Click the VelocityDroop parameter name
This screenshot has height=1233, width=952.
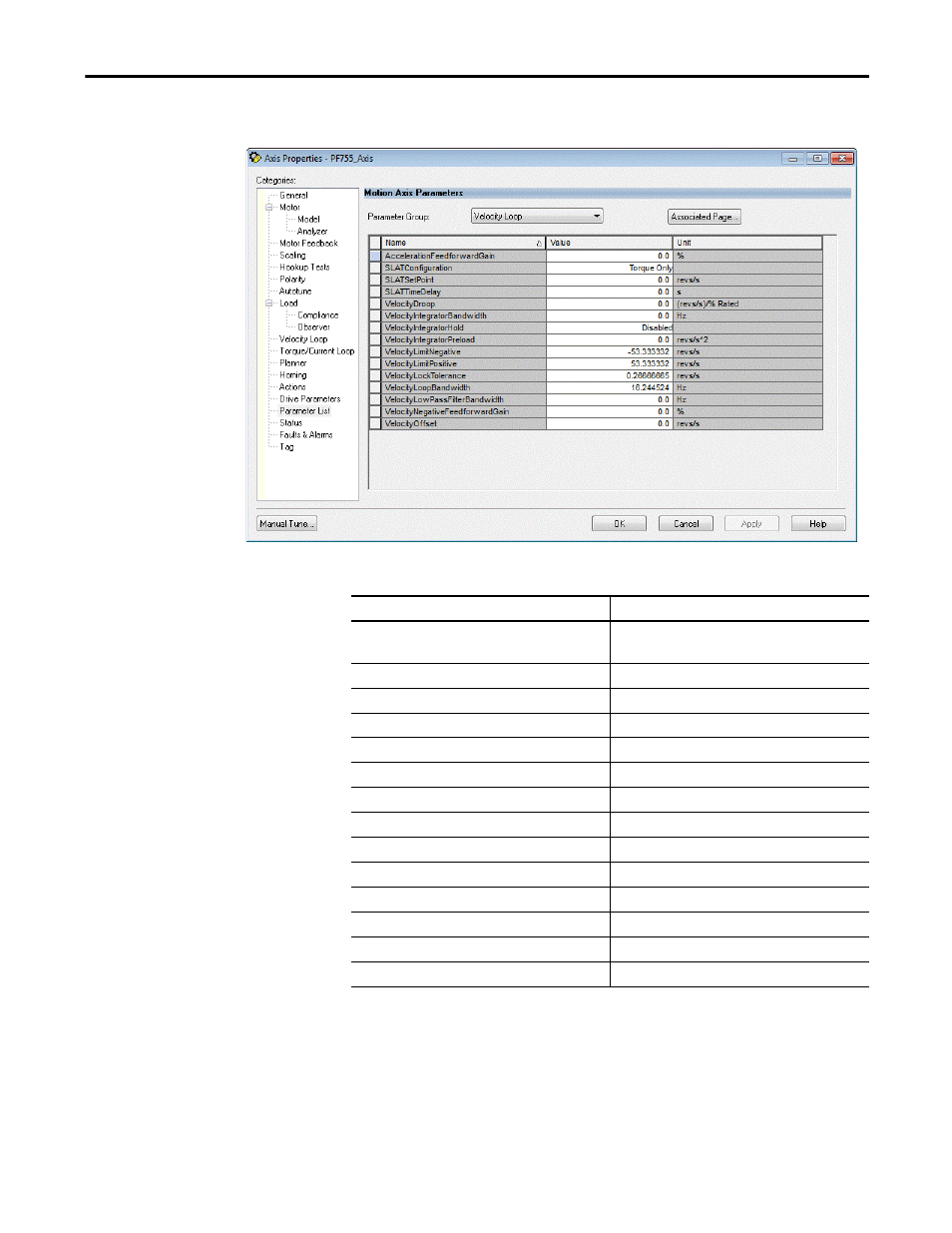point(410,304)
